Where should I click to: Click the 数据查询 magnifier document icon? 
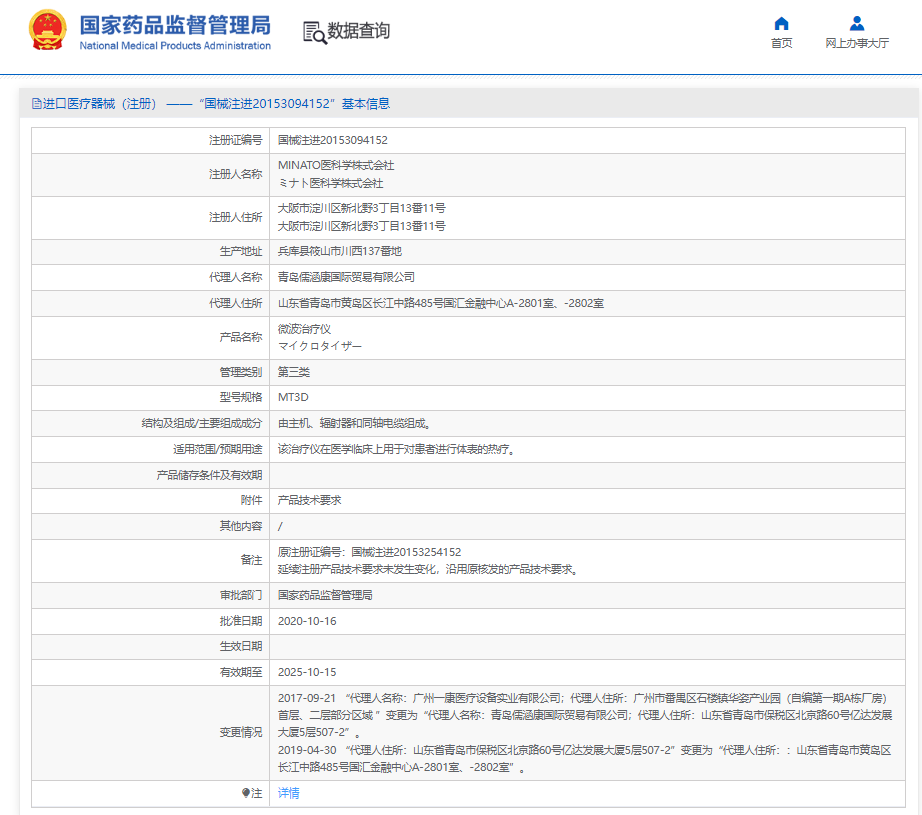(314, 32)
